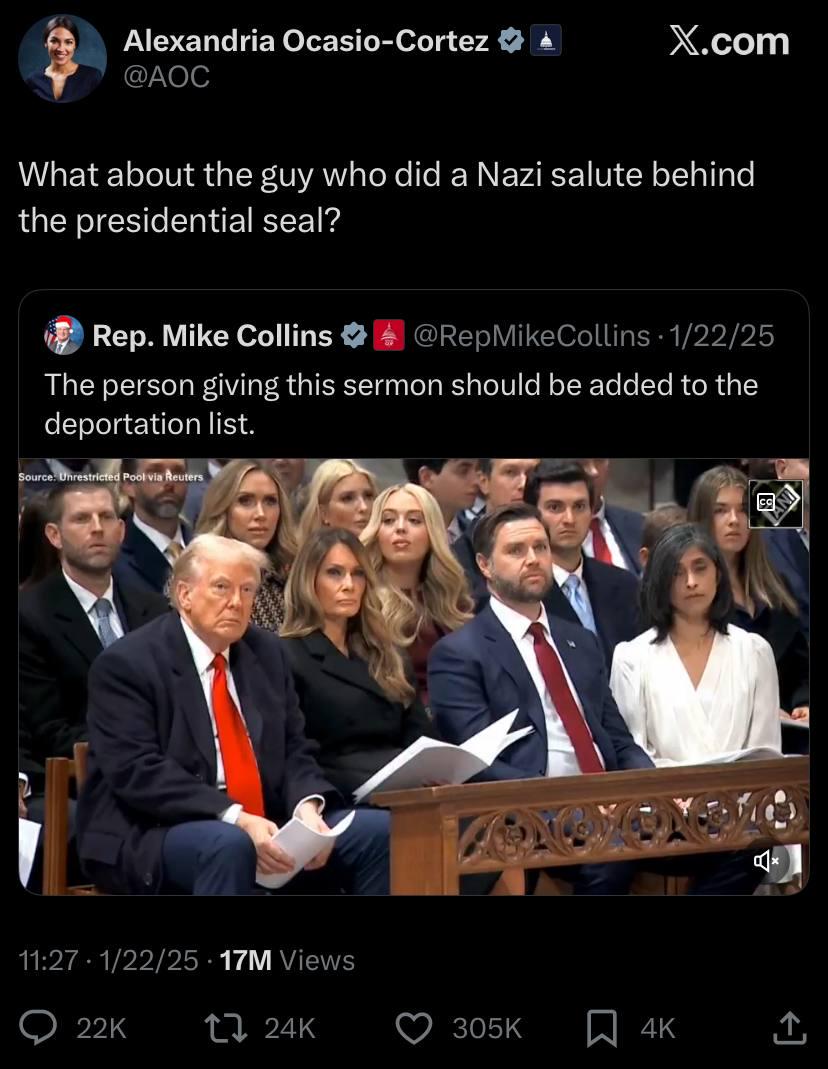Click Mike Collins verified checkmark badge

pyautogui.click(x=354, y=335)
